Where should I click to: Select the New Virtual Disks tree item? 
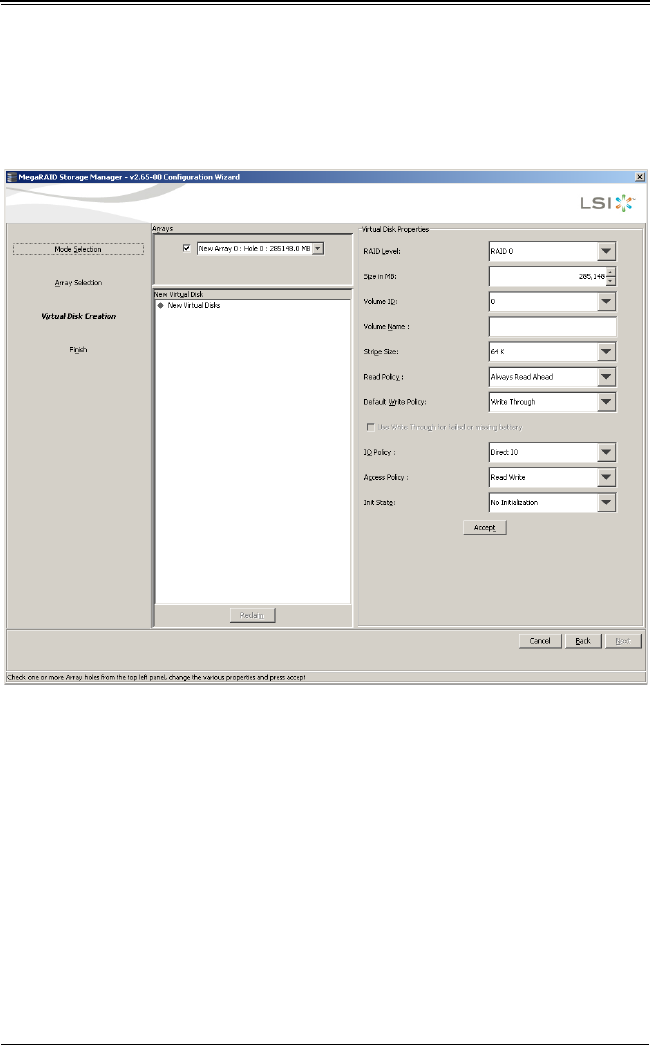[x=193, y=305]
